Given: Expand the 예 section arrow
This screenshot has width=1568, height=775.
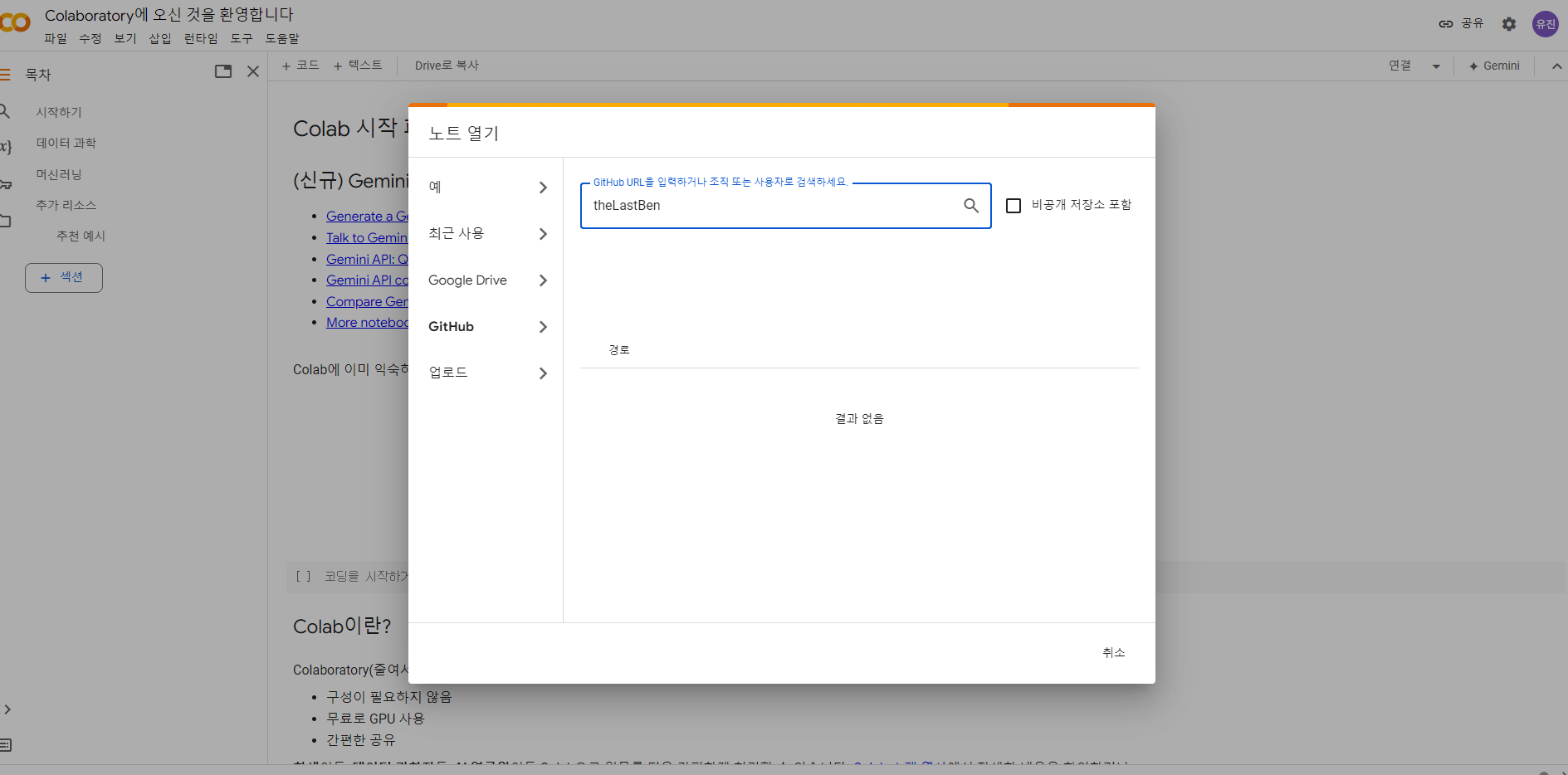Looking at the screenshot, I should coord(543,188).
